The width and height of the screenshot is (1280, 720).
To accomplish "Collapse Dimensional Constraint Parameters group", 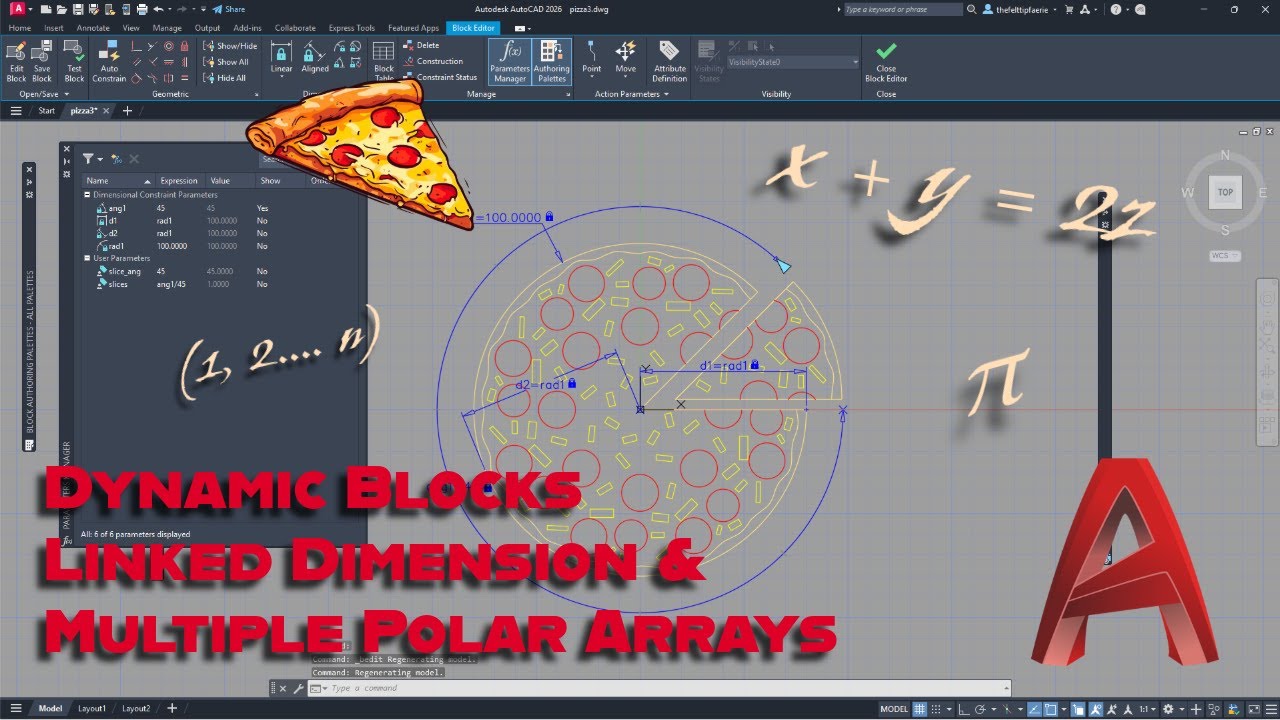I will click(87, 195).
